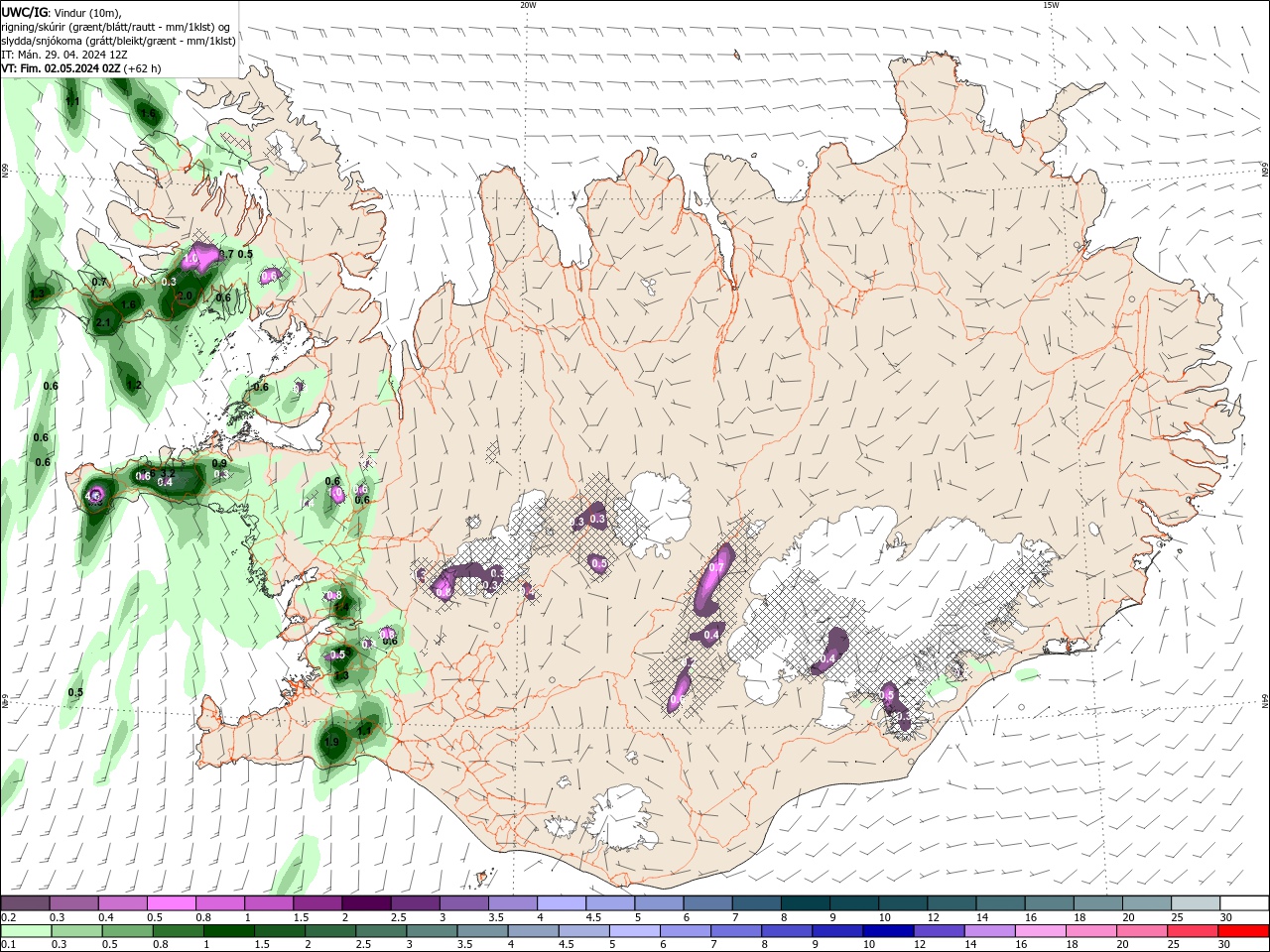Click the 'rigning/skúrir' rain legend description line
This screenshot has height=952, width=1270.
pyautogui.click(x=116, y=27)
